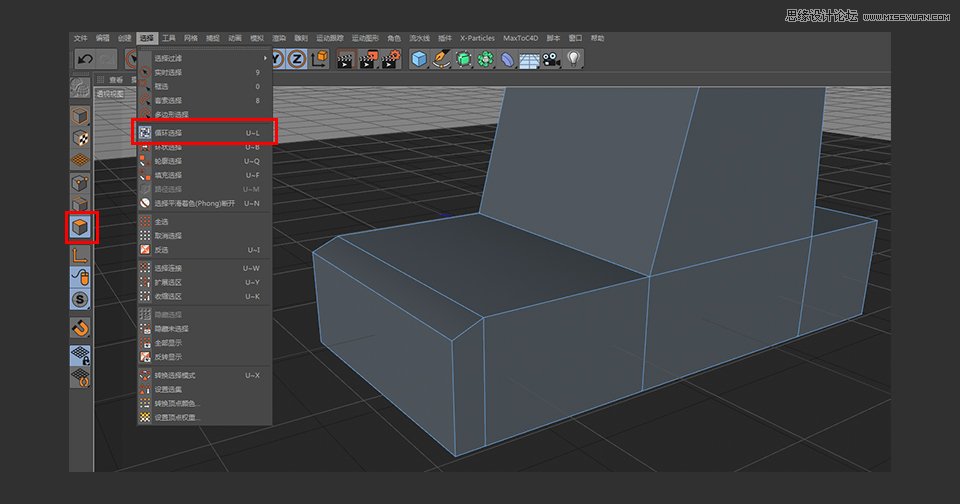Select polygon mode cube icon in left sidebar

(x=80, y=228)
